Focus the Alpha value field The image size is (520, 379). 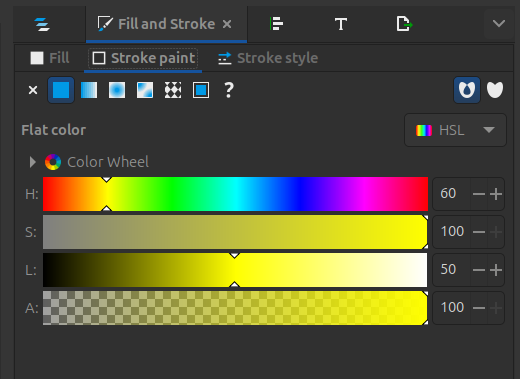(451, 308)
